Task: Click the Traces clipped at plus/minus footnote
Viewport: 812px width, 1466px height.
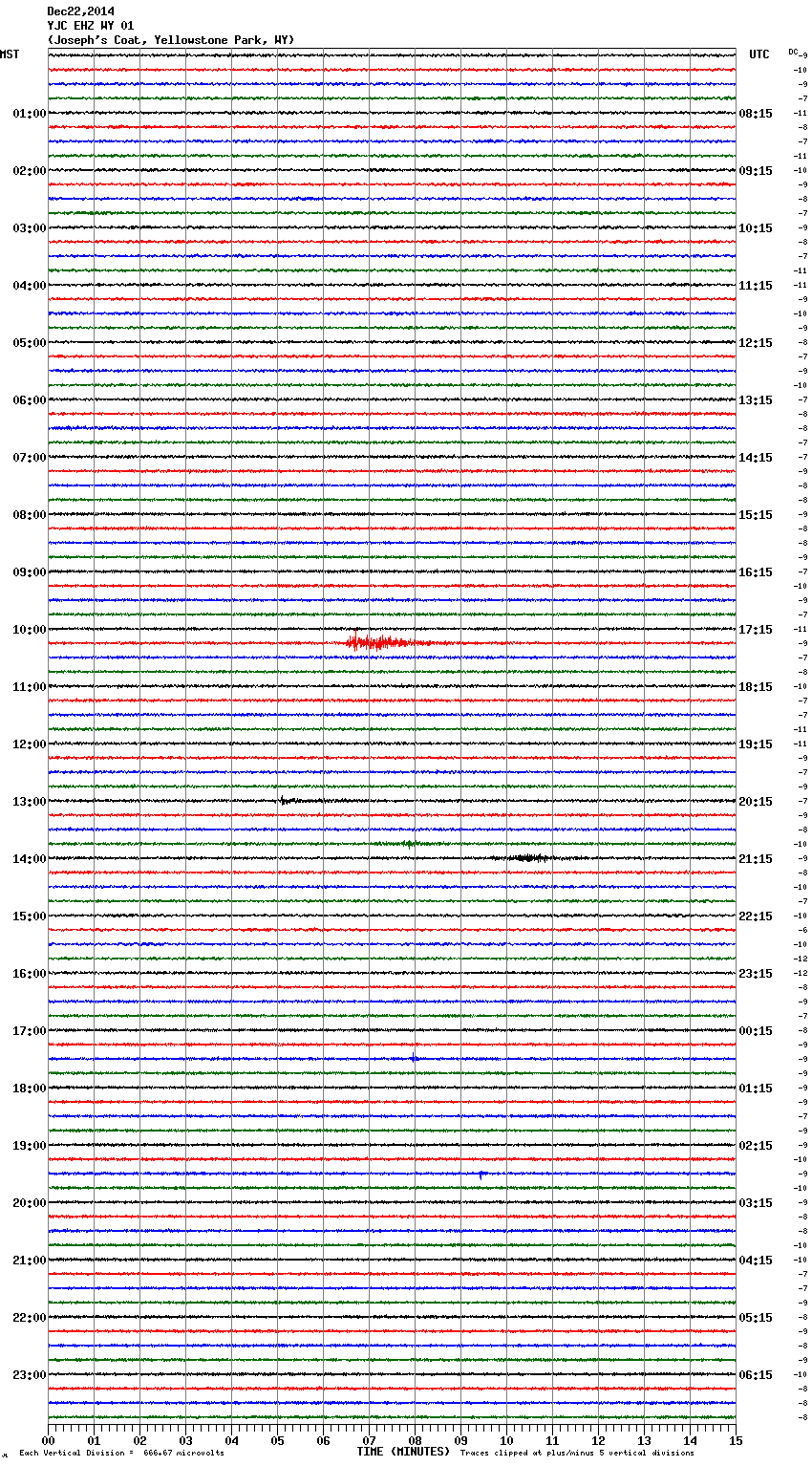Action: pos(577,1453)
